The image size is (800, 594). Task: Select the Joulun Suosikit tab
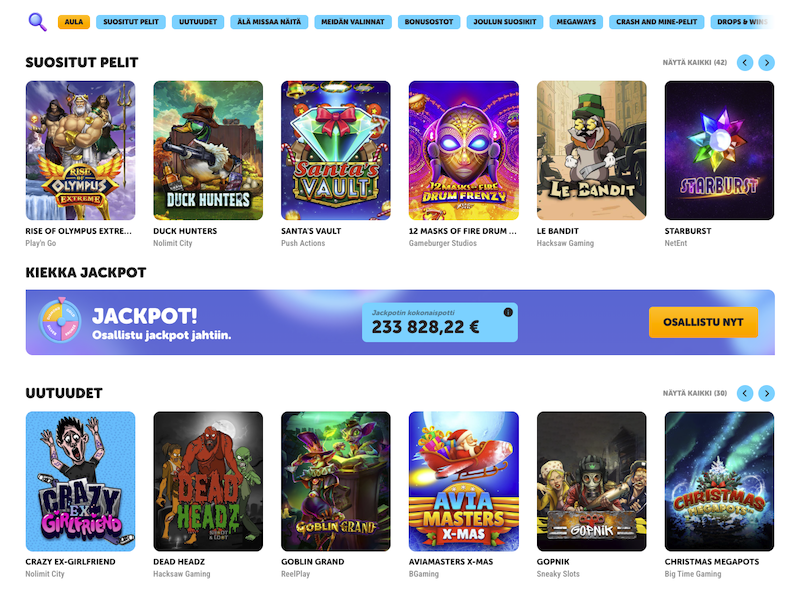[505, 22]
